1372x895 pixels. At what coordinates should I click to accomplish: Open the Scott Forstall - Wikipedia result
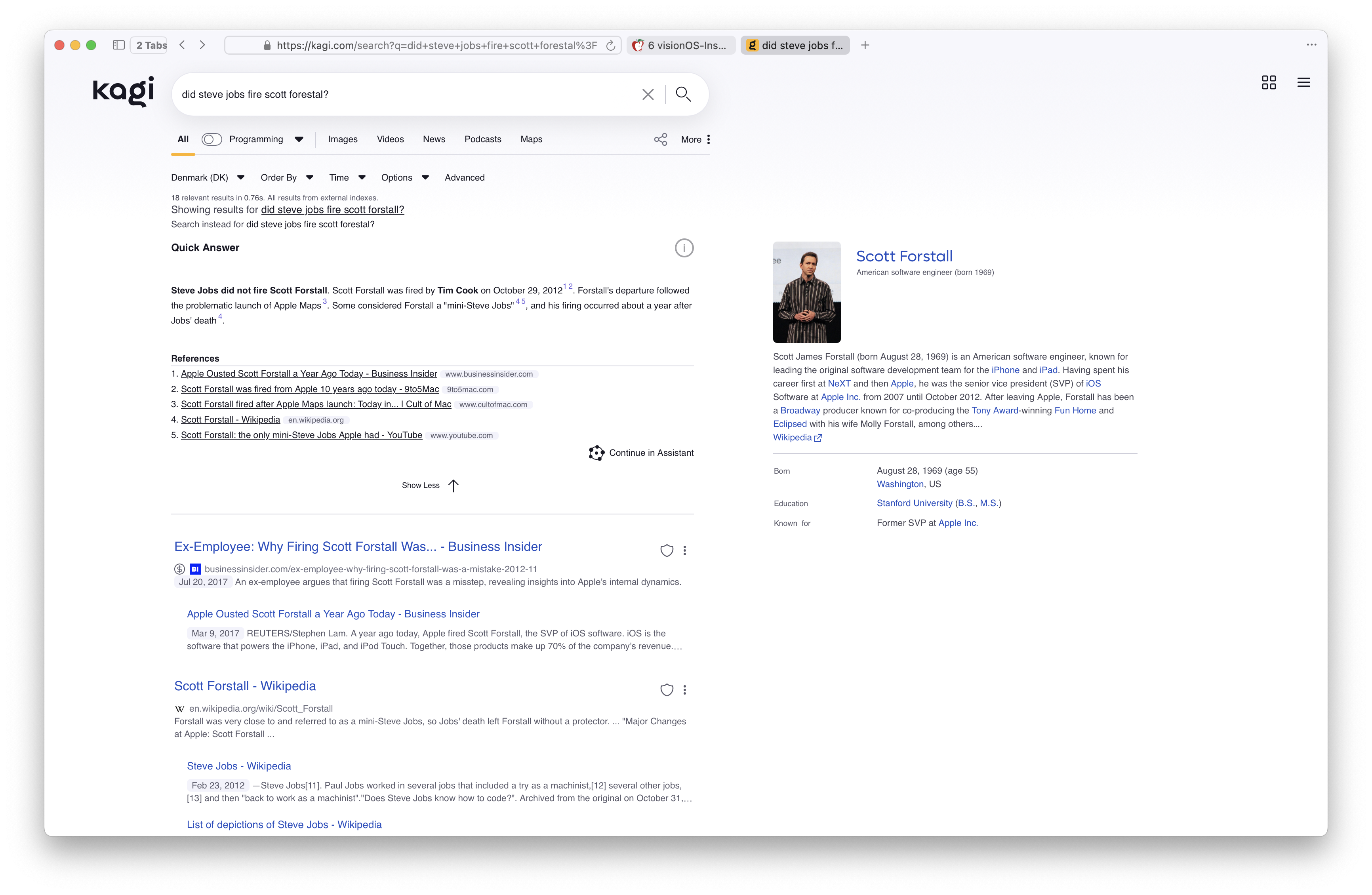coord(245,686)
